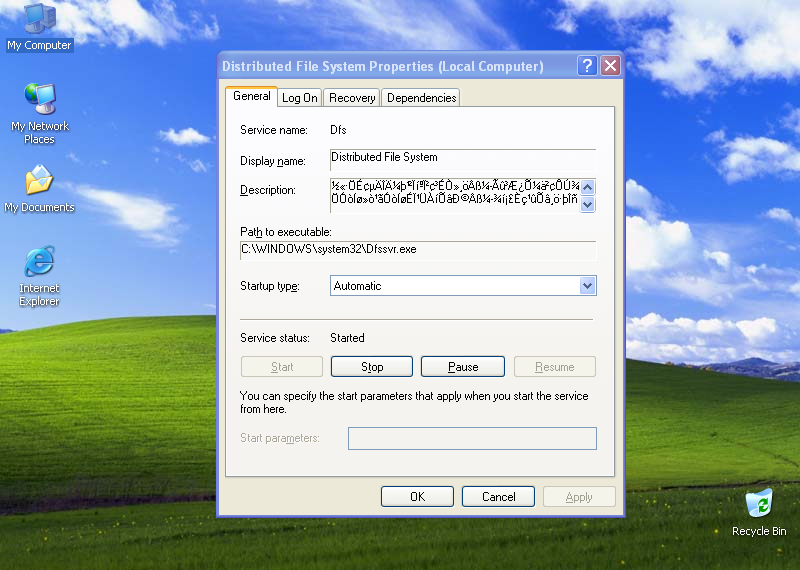Click inside the Description text box
The height and width of the screenshot is (570, 800).
pyautogui.click(x=455, y=195)
